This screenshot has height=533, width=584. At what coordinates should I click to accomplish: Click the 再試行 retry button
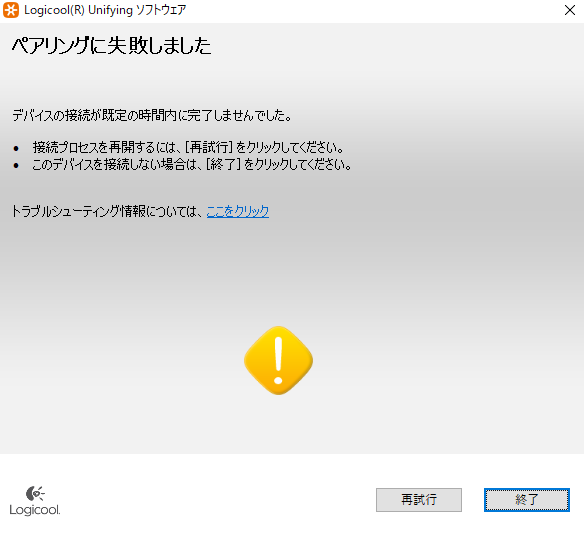click(419, 500)
